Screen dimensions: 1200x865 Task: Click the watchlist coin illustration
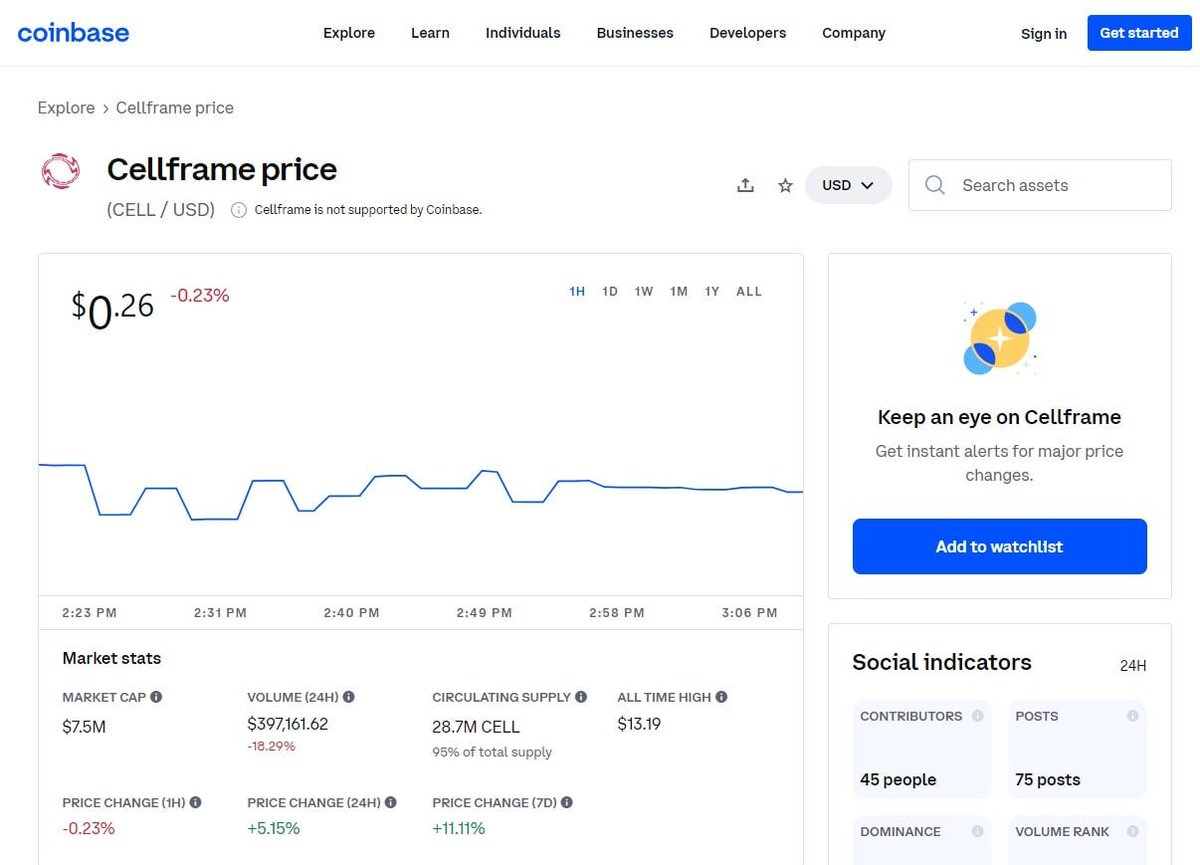click(x=1000, y=338)
